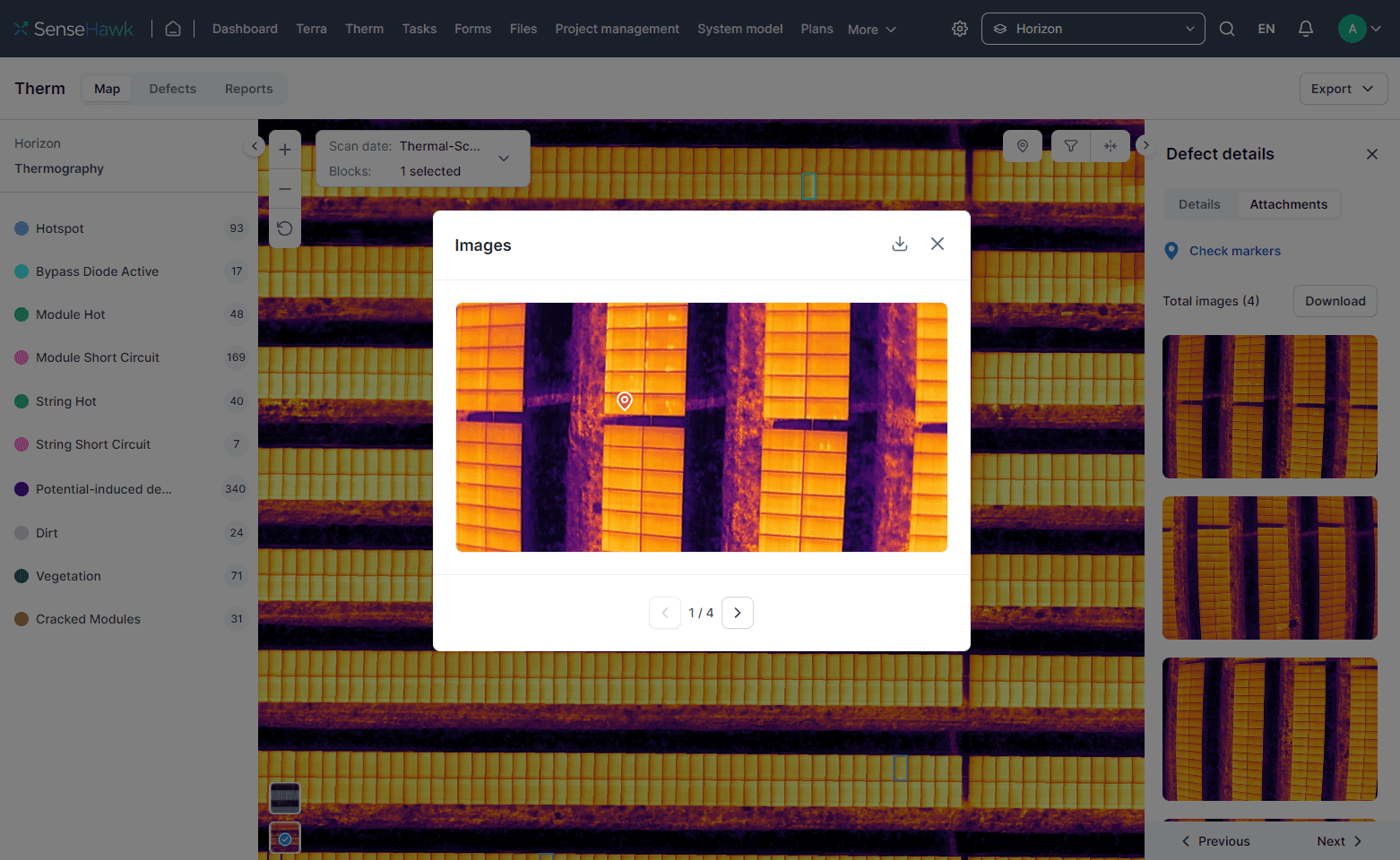Toggle Potential-induced defect filter
The image size is (1400, 860).
pyautogui.click(x=129, y=489)
